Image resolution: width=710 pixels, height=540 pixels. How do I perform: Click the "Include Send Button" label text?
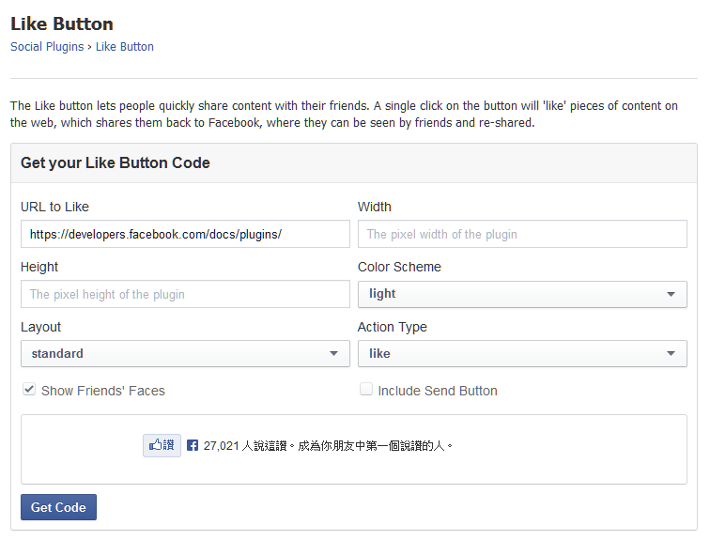[437, 391]
